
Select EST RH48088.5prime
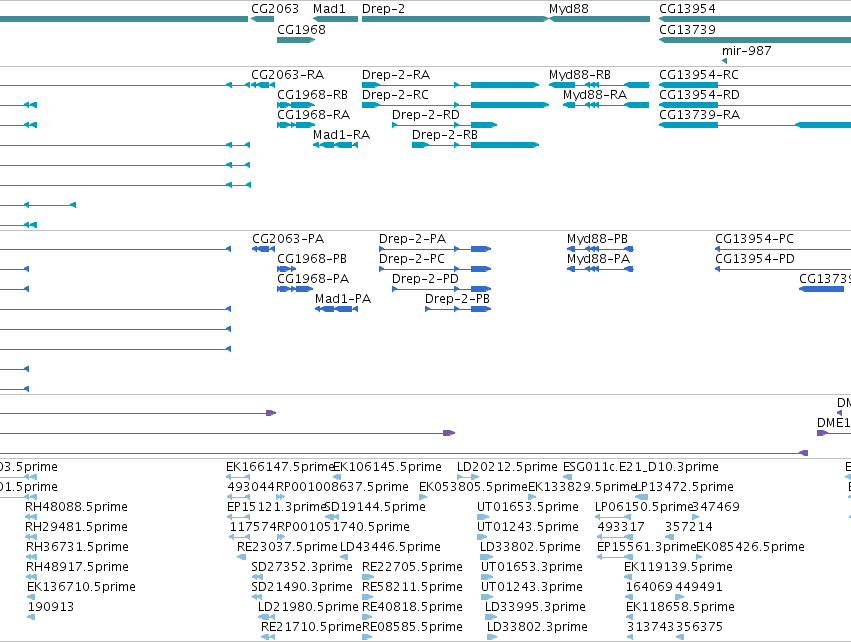(77, 507)
